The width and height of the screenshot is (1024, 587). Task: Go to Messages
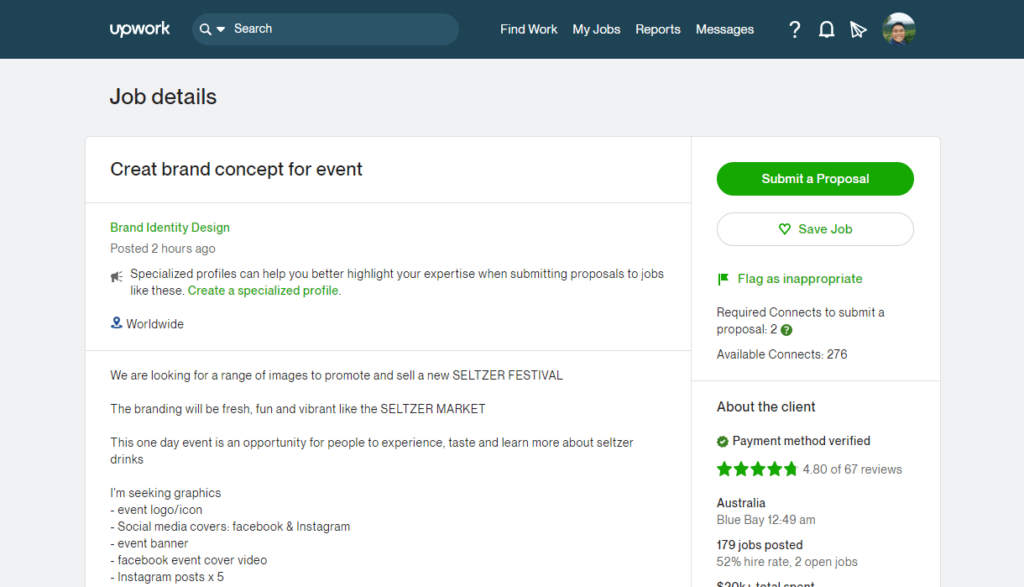724,29
